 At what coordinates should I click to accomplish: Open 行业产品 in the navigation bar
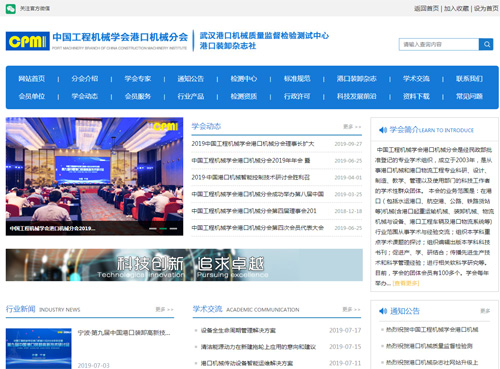191,96
